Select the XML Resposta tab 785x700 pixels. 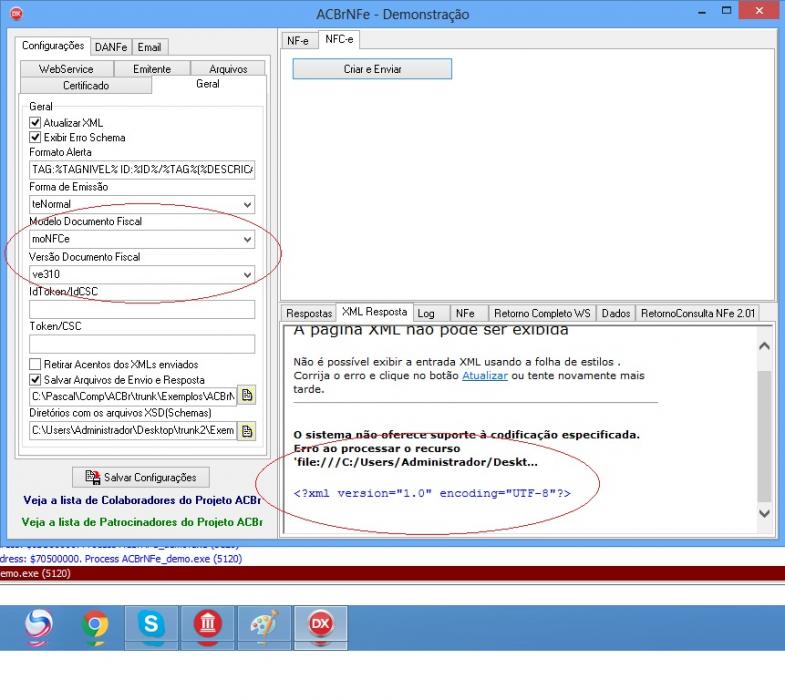[x=374, y=311]
